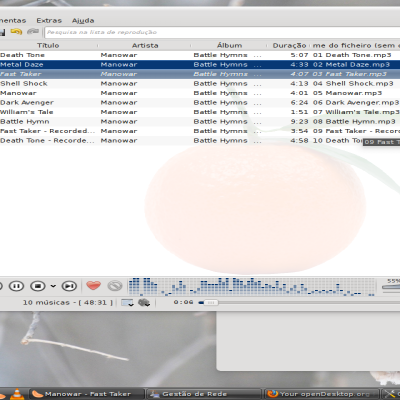This screenshot has width=400, height=400.
Task: Click the 05 Manowar.mp3 file name
Action: 347,93
